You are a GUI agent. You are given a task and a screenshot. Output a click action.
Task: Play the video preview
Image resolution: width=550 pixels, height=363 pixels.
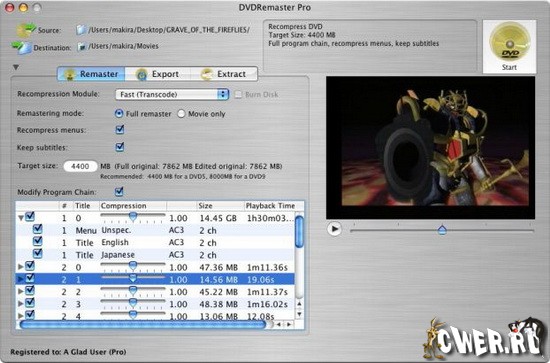click(334, 229)
